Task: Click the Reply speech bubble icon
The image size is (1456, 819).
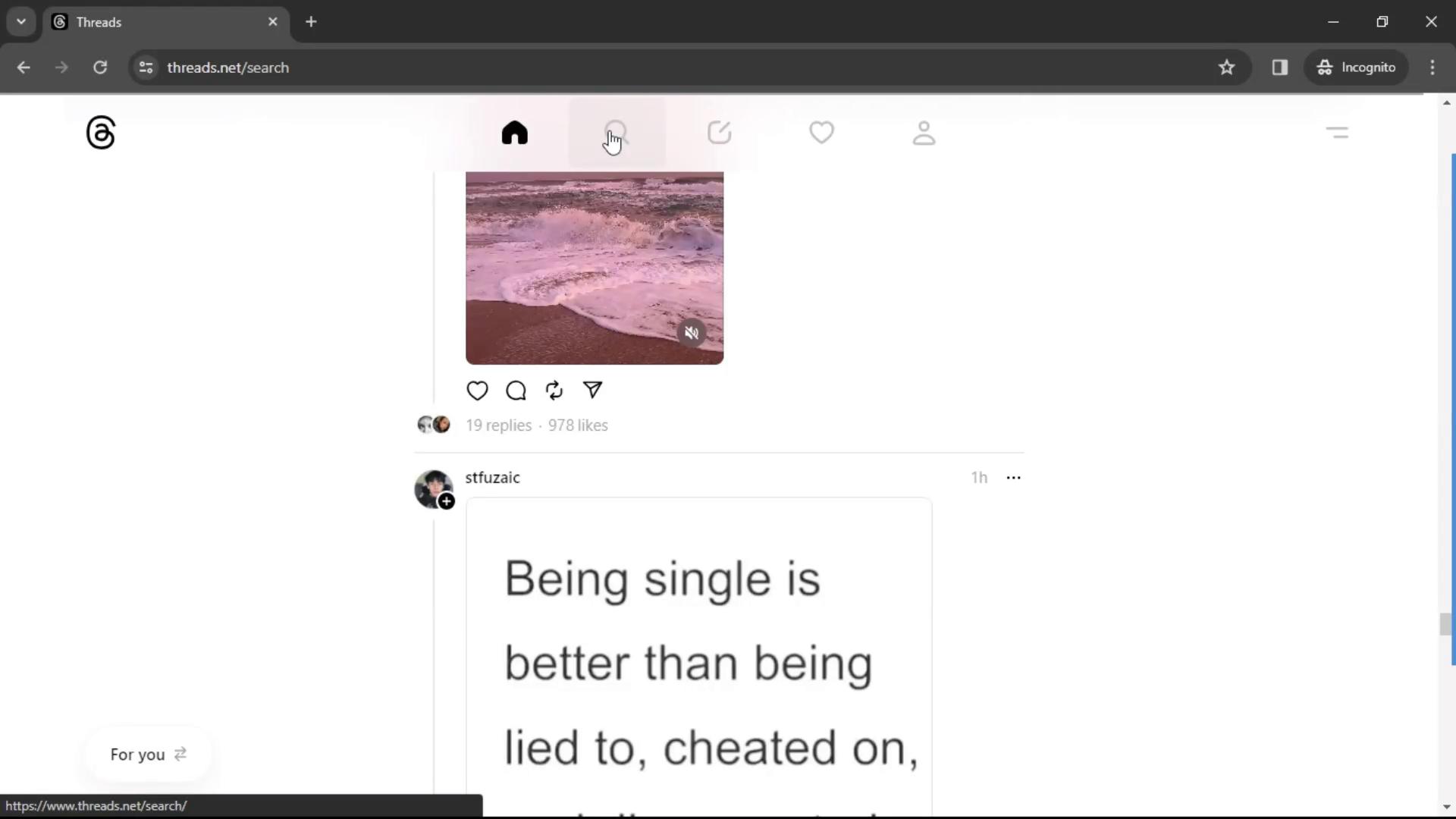Action: click(x=516, y=390)
